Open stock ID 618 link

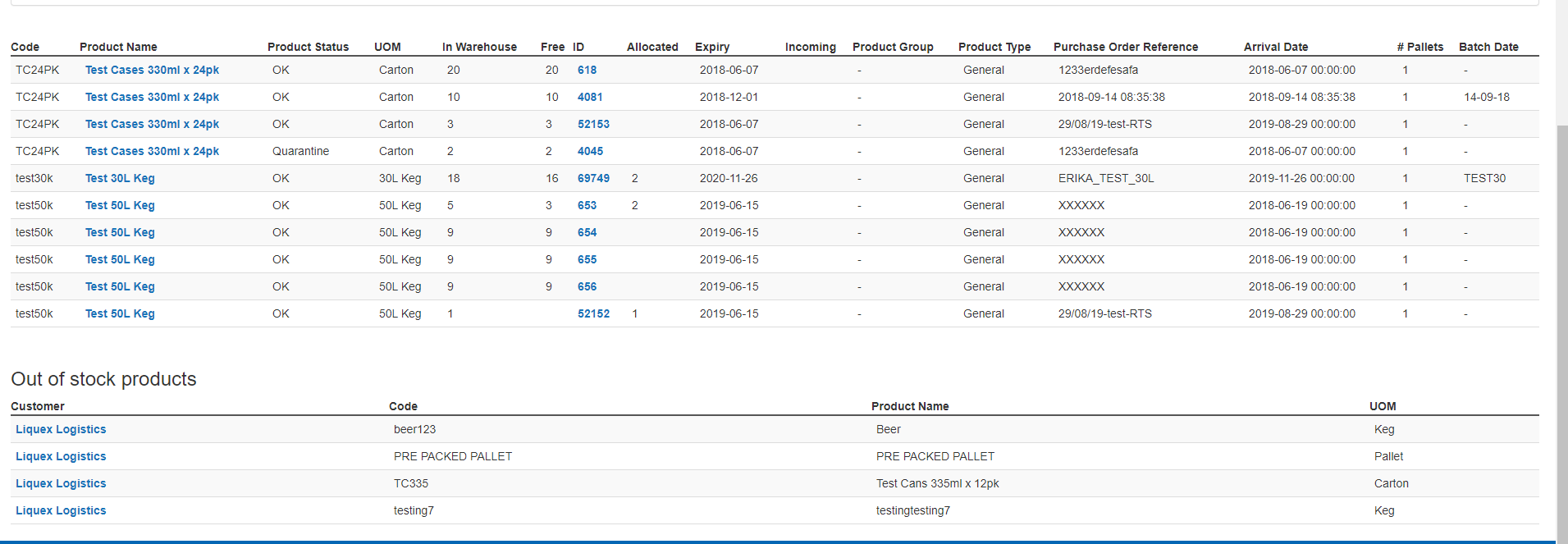(587, 70)
